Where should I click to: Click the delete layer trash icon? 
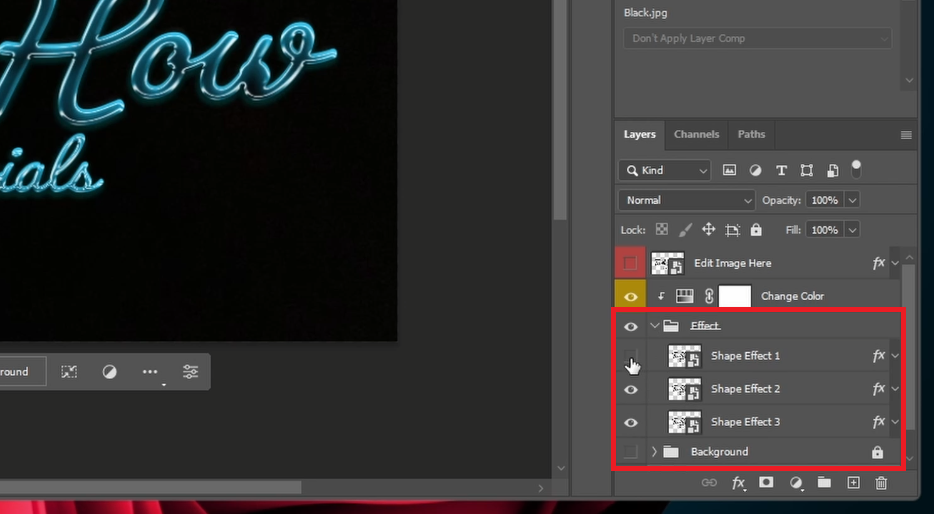click(x=881, y=483)
